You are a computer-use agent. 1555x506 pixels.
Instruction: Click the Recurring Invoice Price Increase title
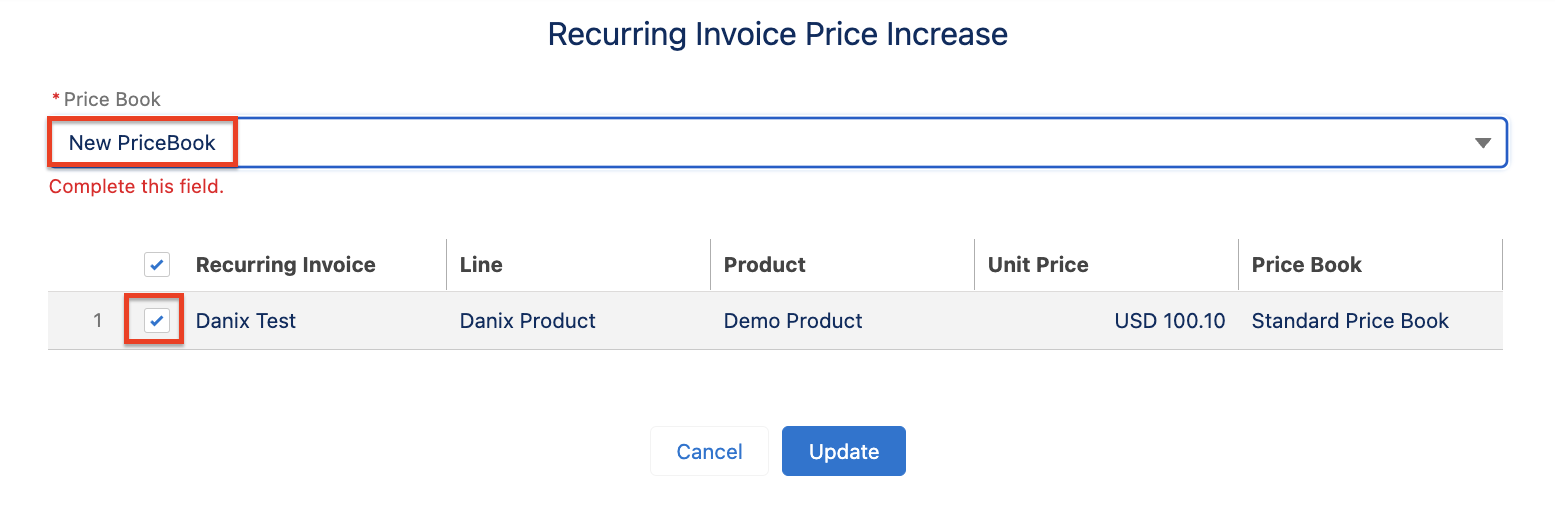click(x=777, y=34)
